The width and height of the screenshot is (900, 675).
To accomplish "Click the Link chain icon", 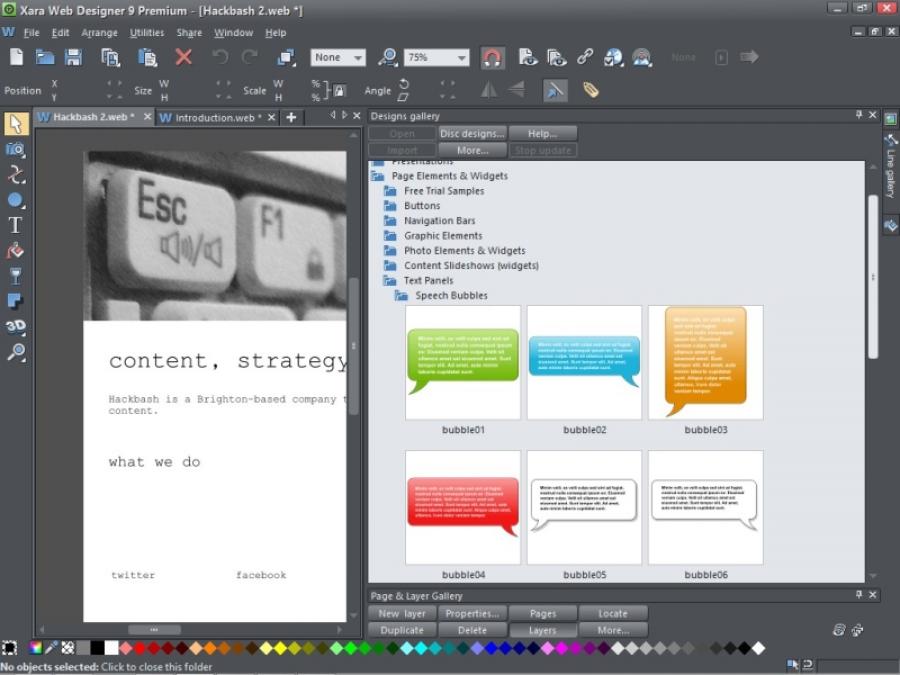I will pyautogui.click(x=585, y=56).
